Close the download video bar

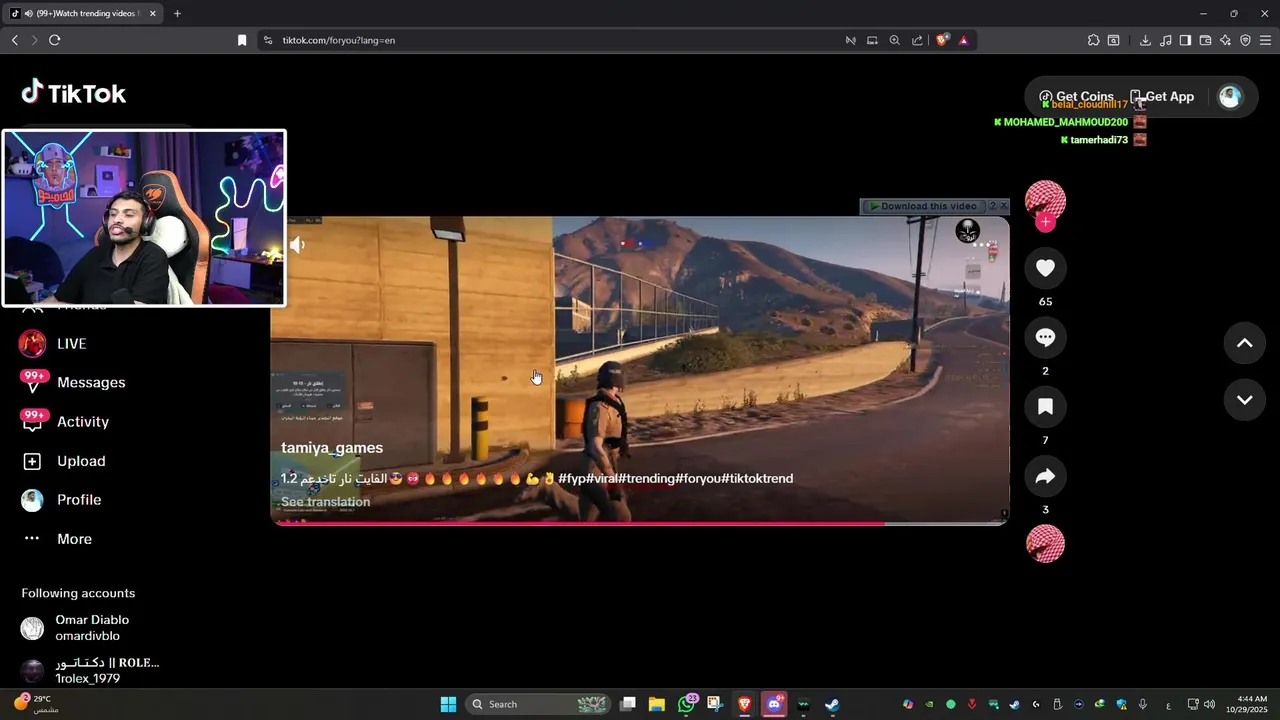click(1004, 206)
